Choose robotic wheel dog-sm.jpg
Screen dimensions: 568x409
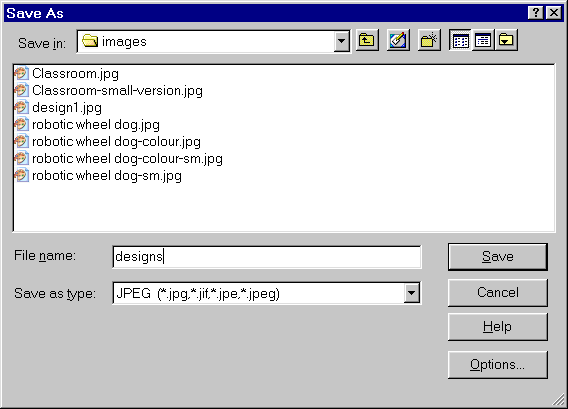106,176
